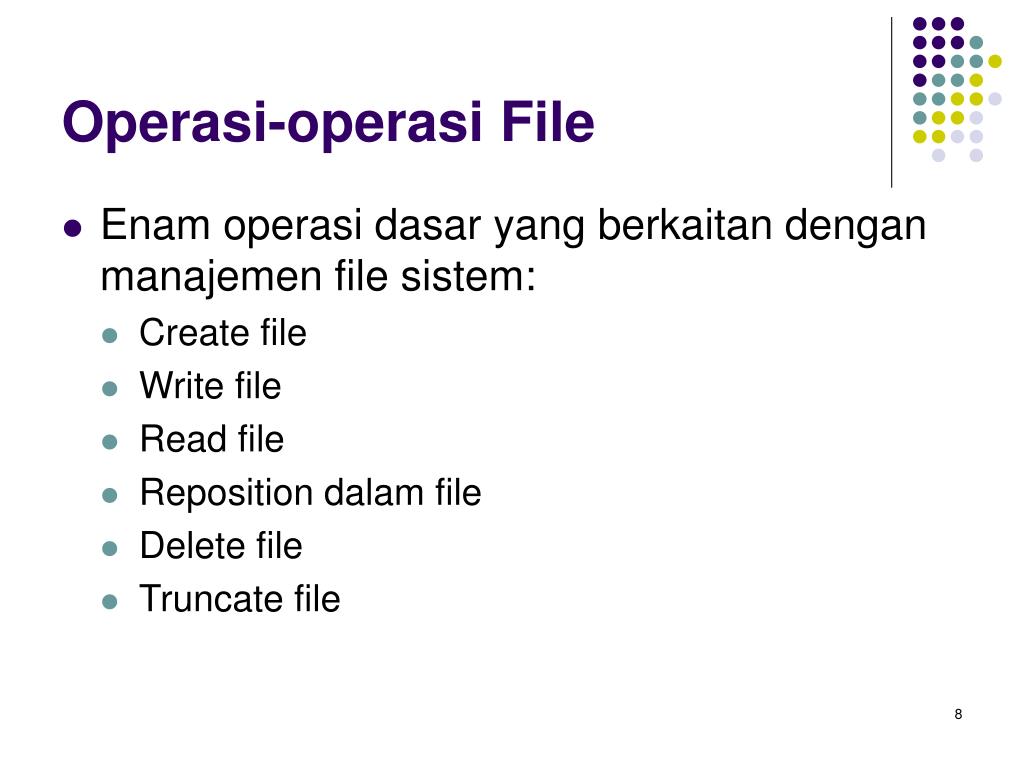1024x768 pixels.
Task: Click the decorative colored dot pattern graphic
Action: point(957,89)
